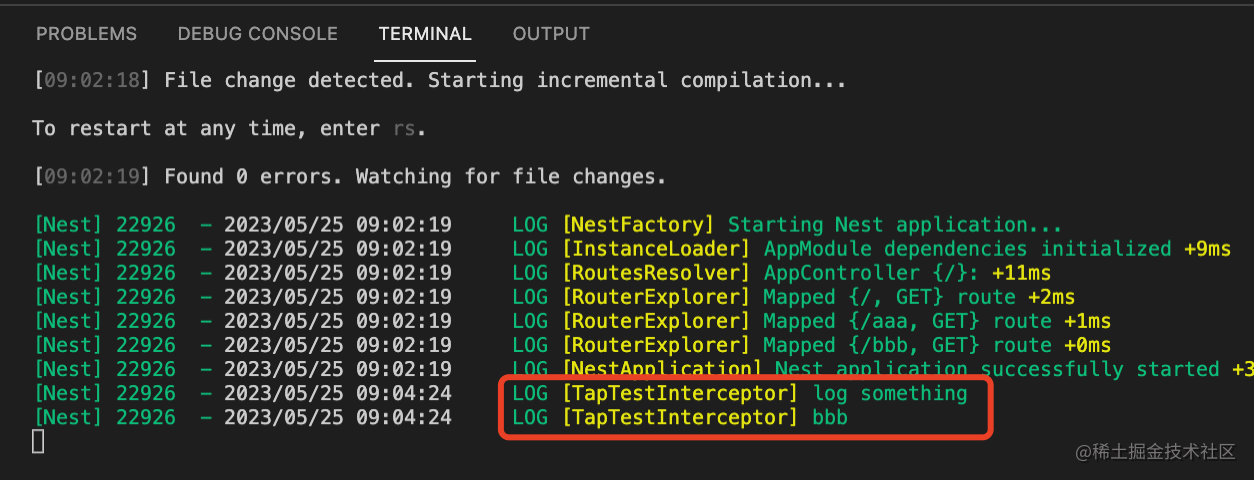Click the 09:02:18 timestamp
The image size is (1254, 480).
tap(92, 80)
